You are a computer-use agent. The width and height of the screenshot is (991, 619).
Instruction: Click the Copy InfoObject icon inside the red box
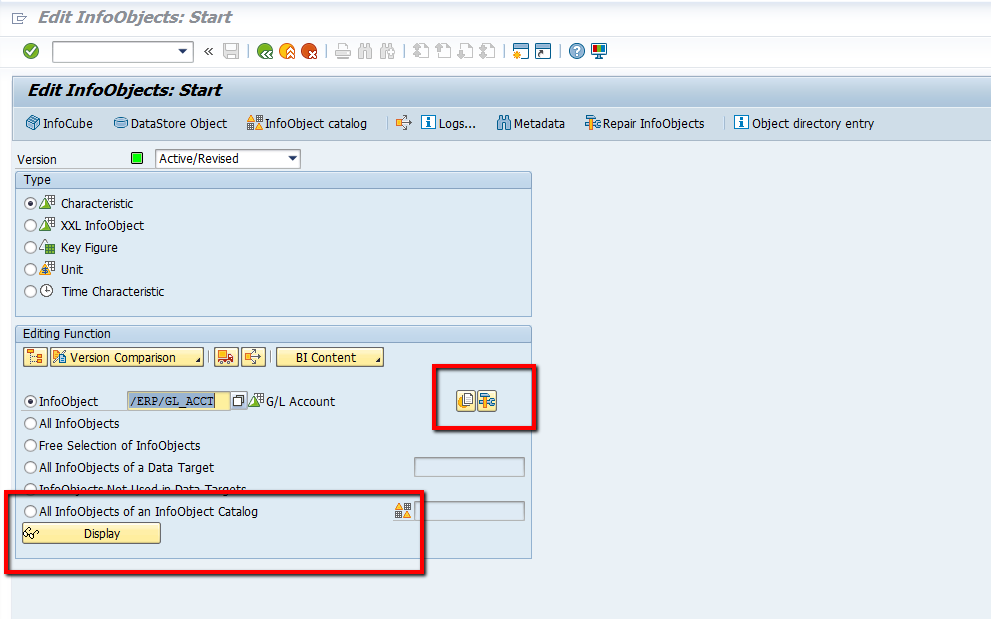[x=464, y=400]
